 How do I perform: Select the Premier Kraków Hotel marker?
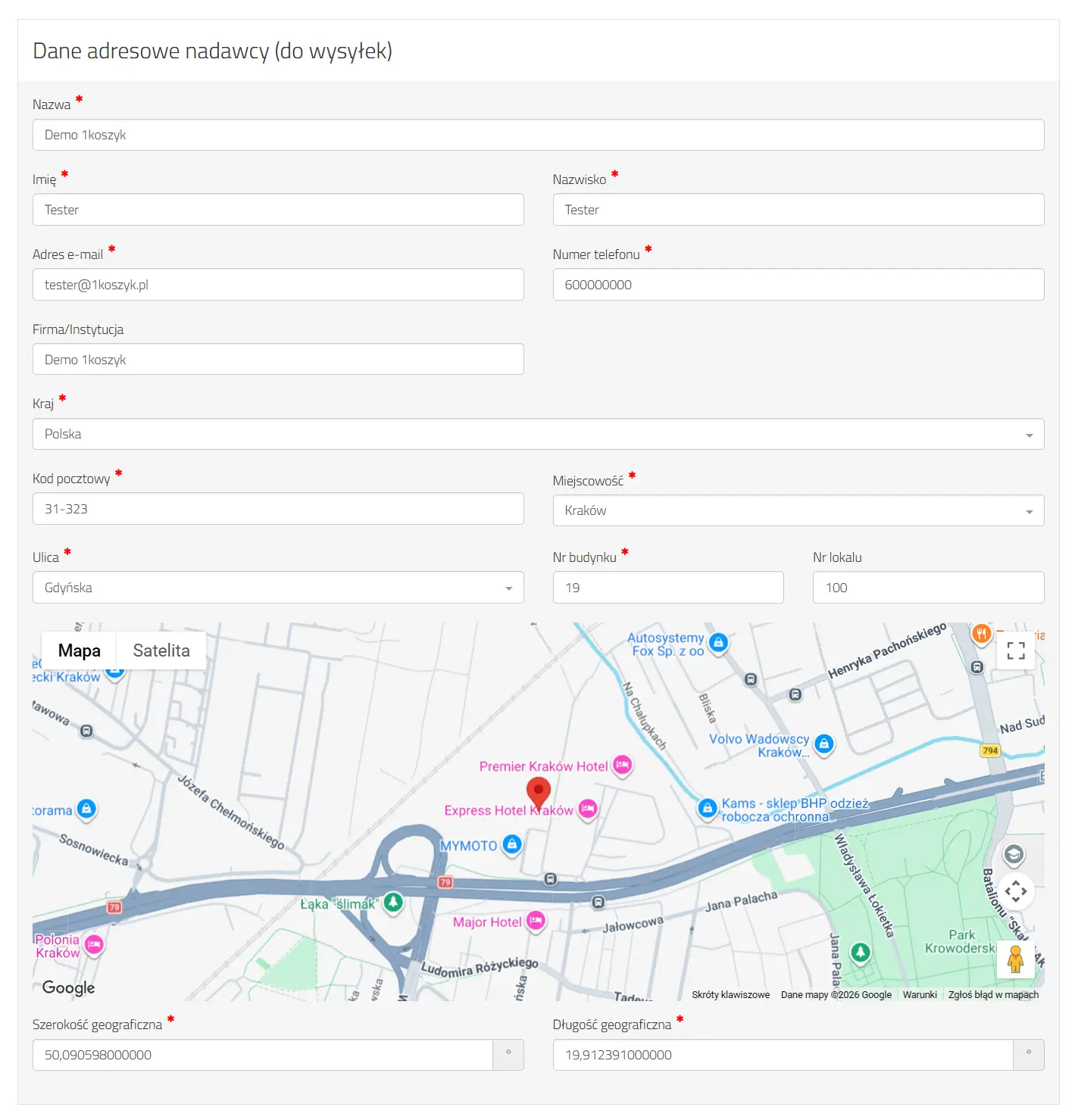(623, 765)
